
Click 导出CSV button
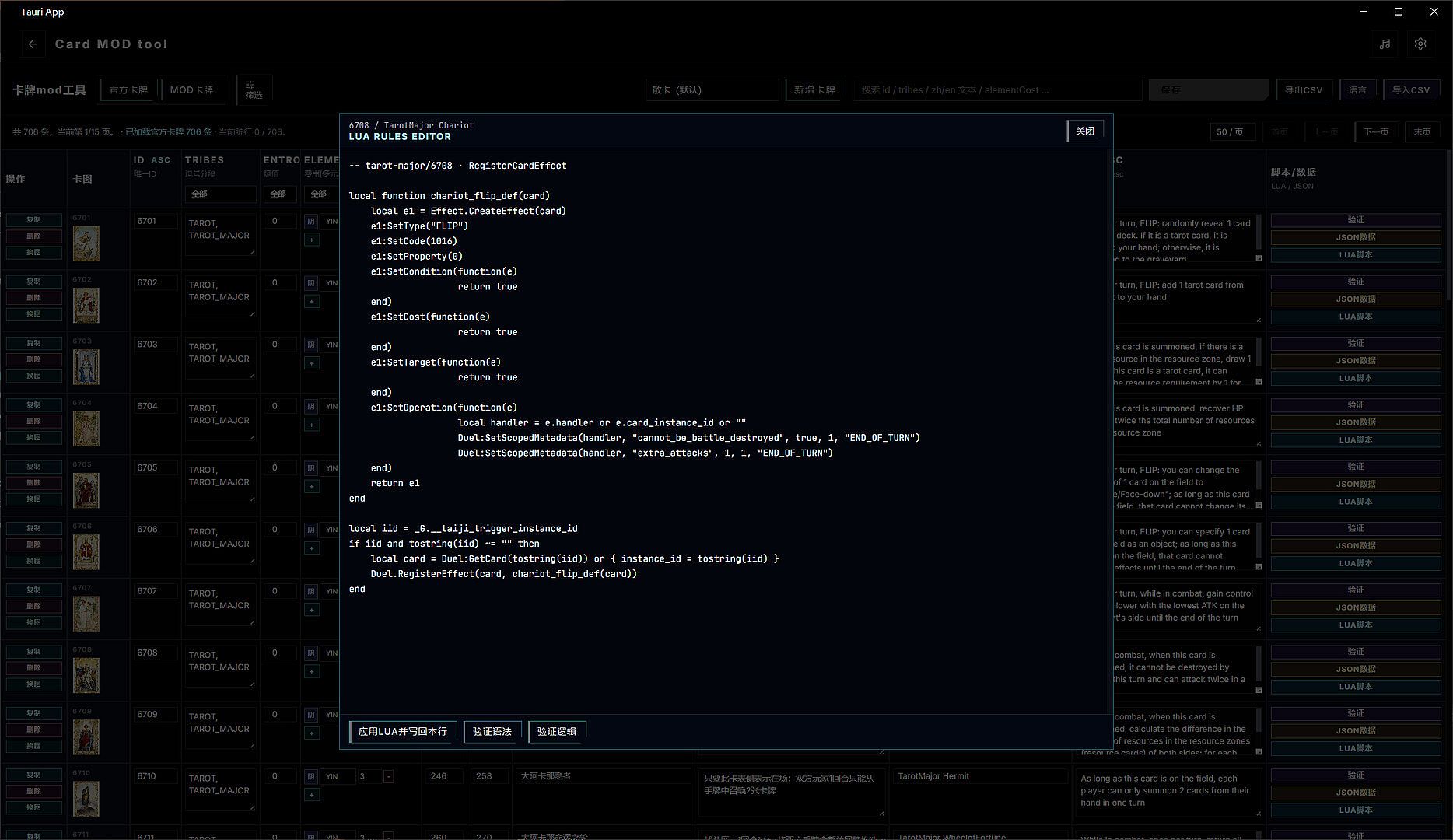click(x=1303, y=89)
